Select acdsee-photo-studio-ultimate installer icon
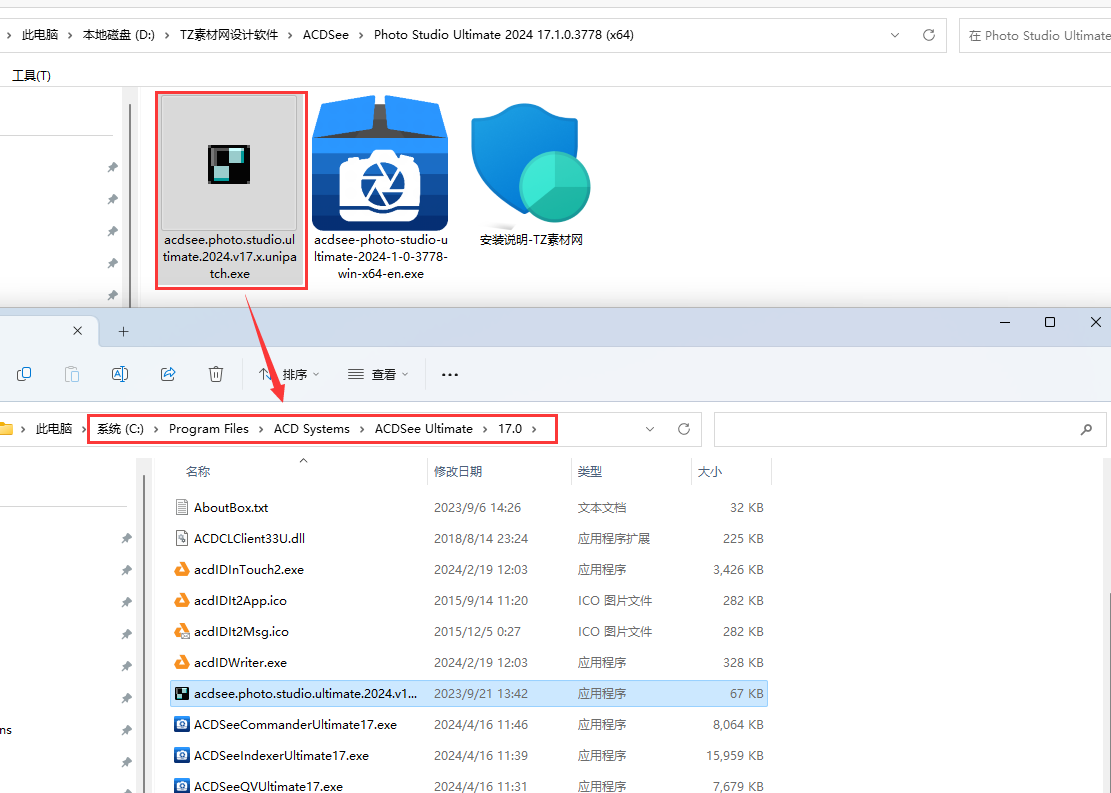 pyautogui.click(x=380, y=163)
